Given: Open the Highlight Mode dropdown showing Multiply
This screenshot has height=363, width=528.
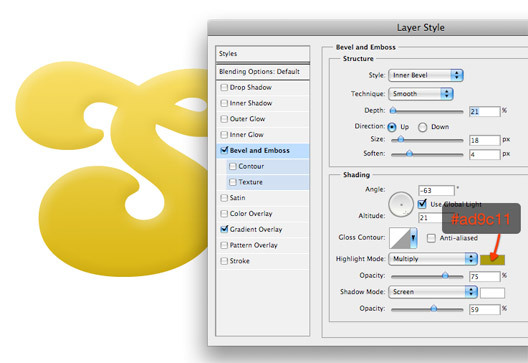Looking at the screenshot, I should (433, 259).
